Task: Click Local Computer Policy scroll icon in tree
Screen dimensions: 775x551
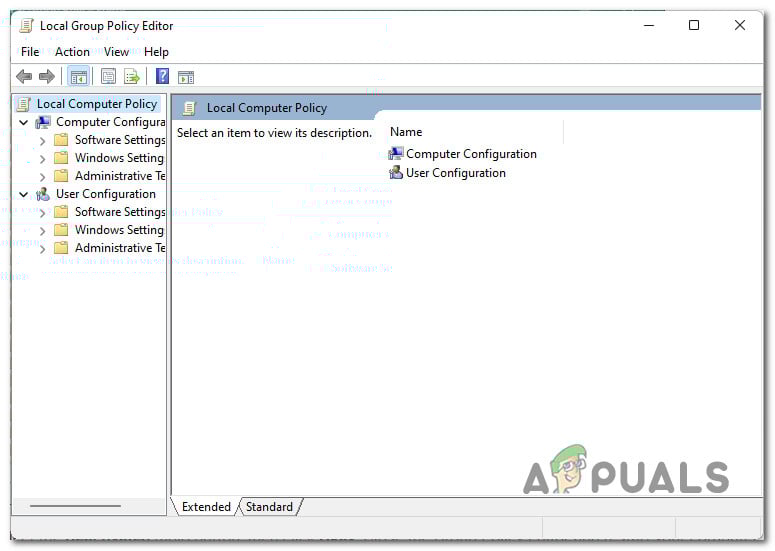Action: tap(24, 104)
